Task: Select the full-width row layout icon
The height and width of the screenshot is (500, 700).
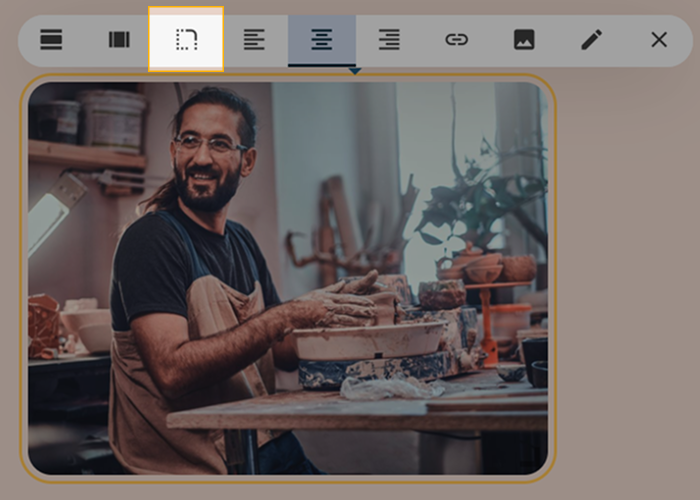Action: tap(51, 40)
